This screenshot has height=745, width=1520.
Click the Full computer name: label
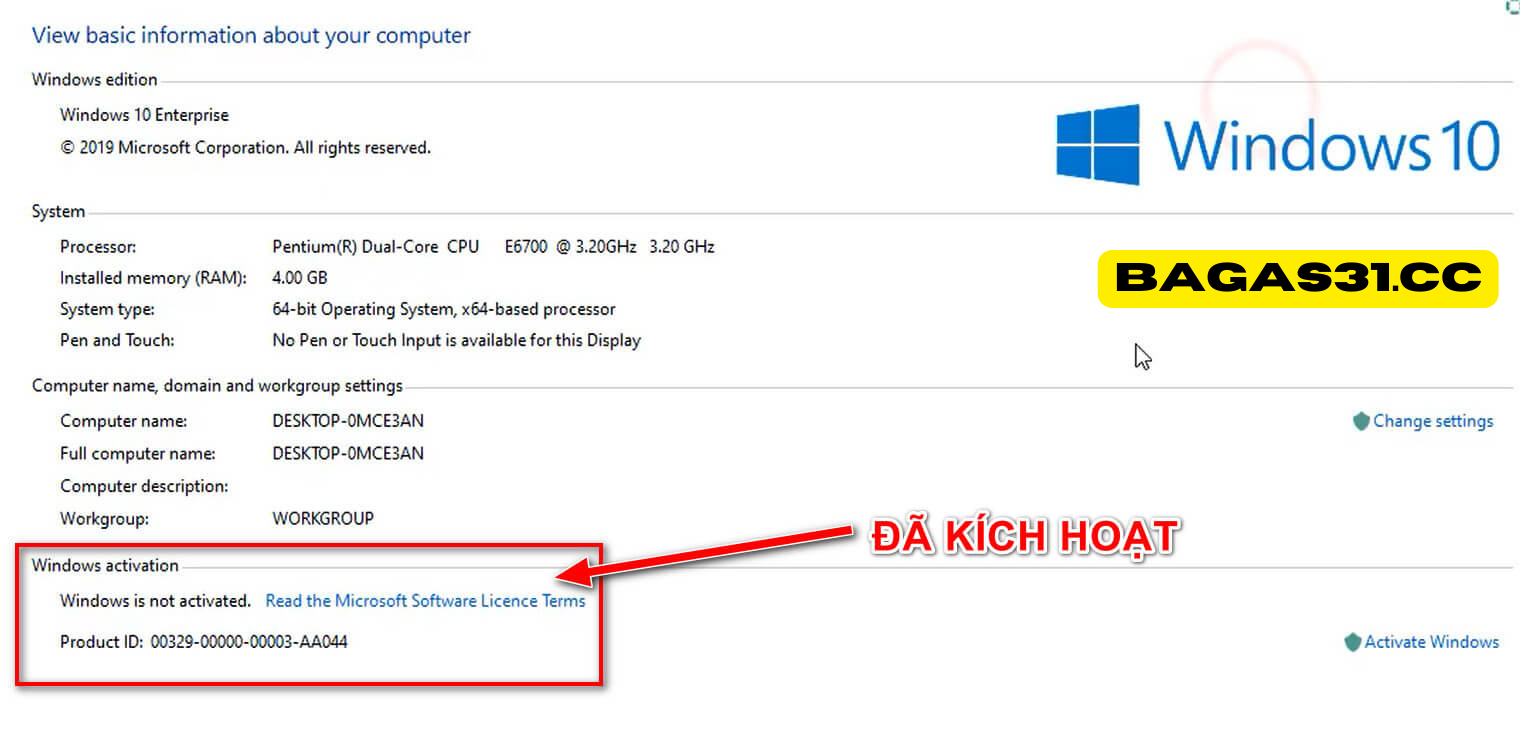pos(138,453)
